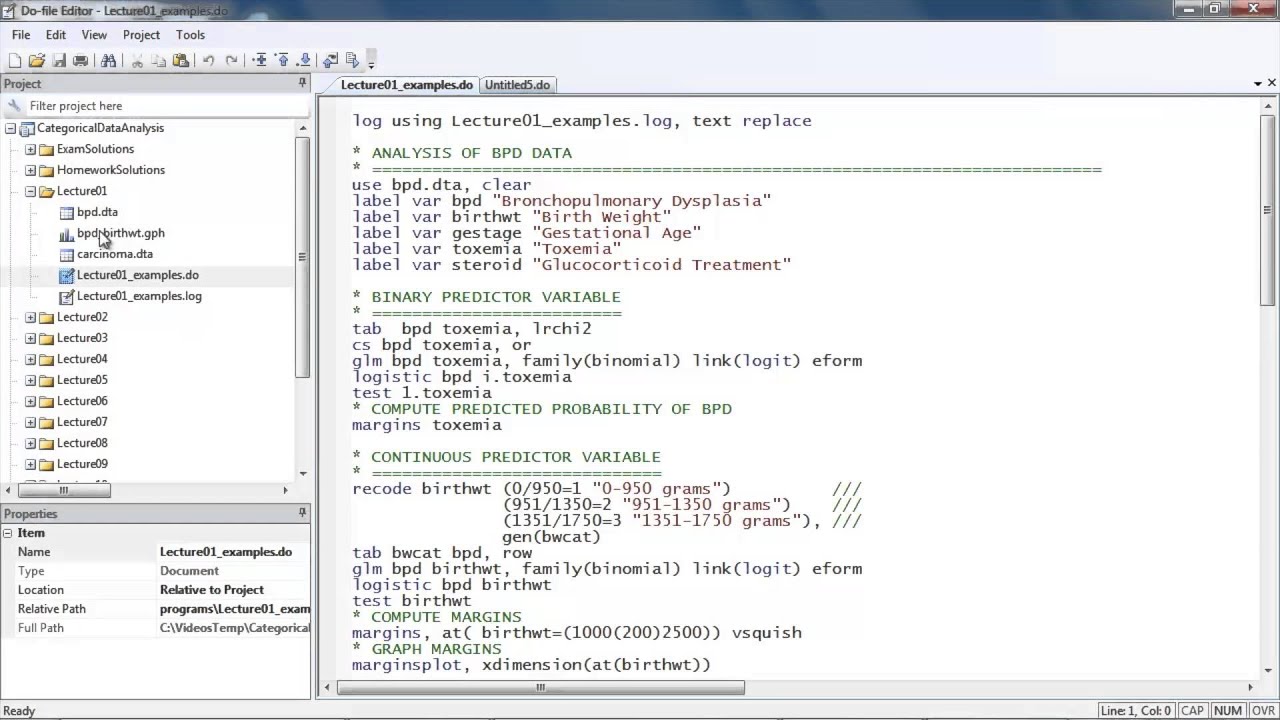Viewport: 1280px width, 720px height.
Task: Expand the Lecture08 folder
Action: pos(31,443)
